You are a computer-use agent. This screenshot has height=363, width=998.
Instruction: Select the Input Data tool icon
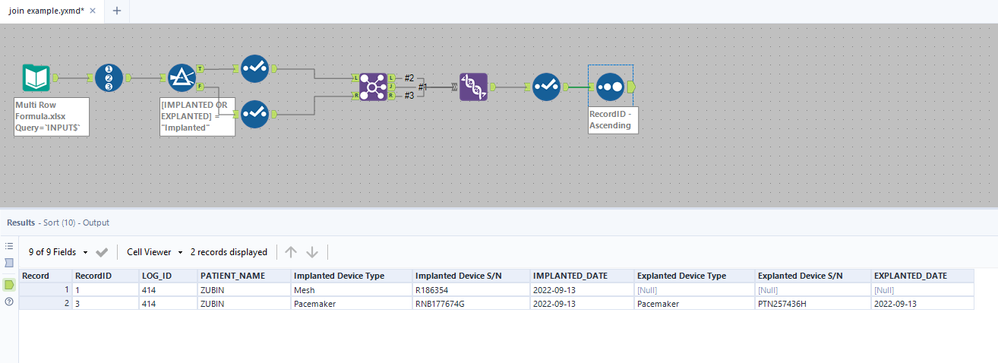[x=35, y=78]
